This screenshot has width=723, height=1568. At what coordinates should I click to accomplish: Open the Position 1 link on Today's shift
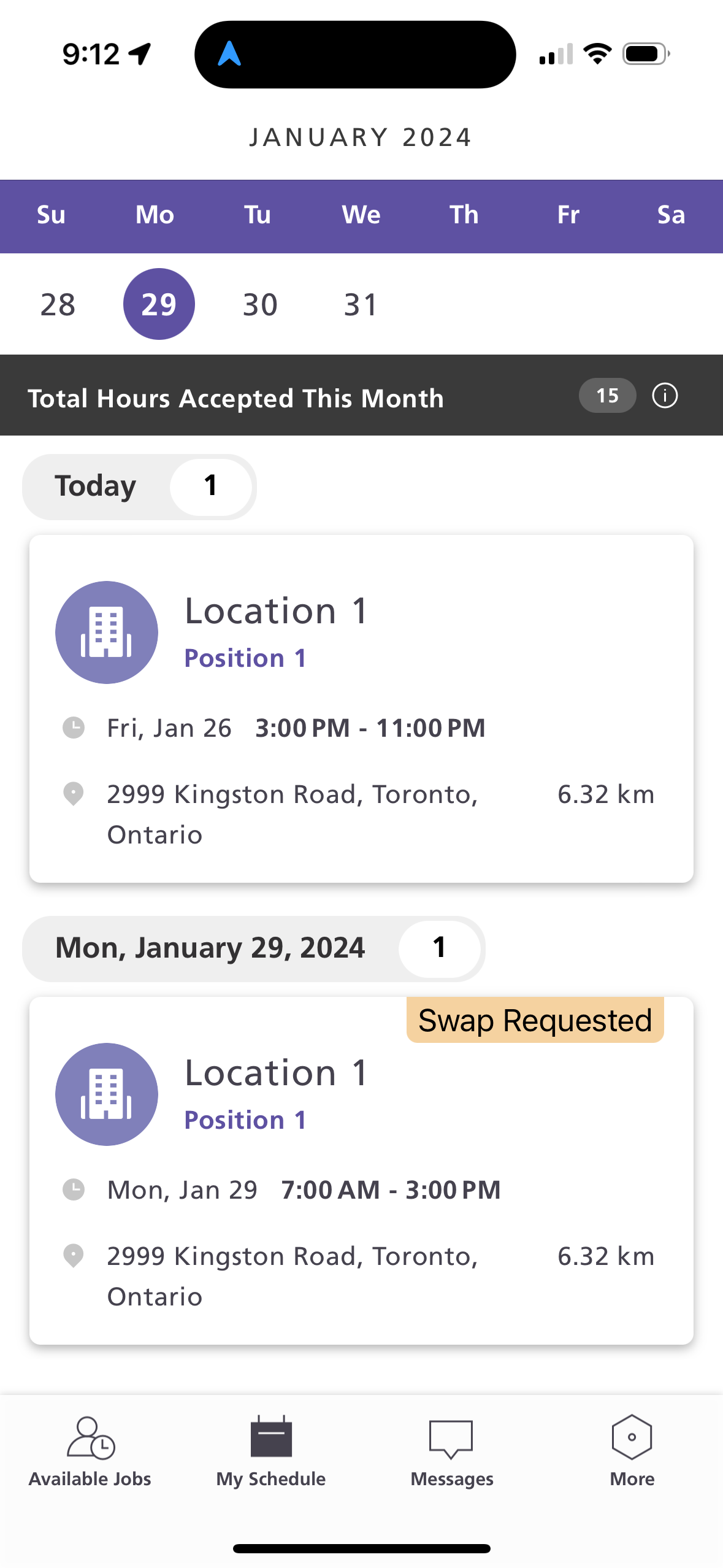coord(245,658)
